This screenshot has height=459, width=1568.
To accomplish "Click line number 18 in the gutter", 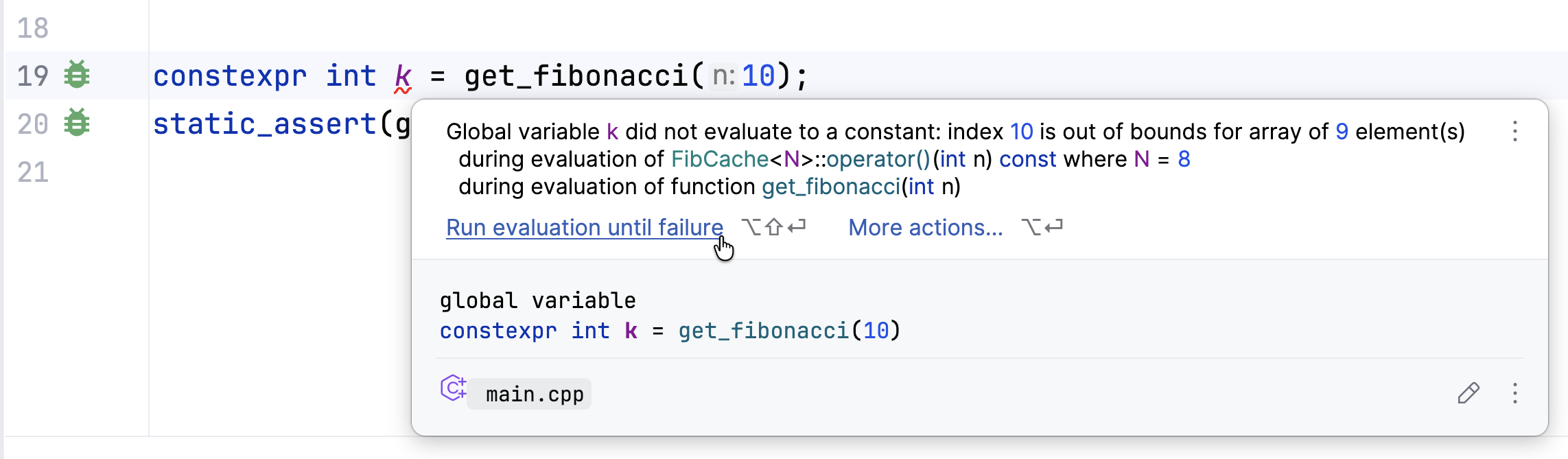I will [33, 28].
